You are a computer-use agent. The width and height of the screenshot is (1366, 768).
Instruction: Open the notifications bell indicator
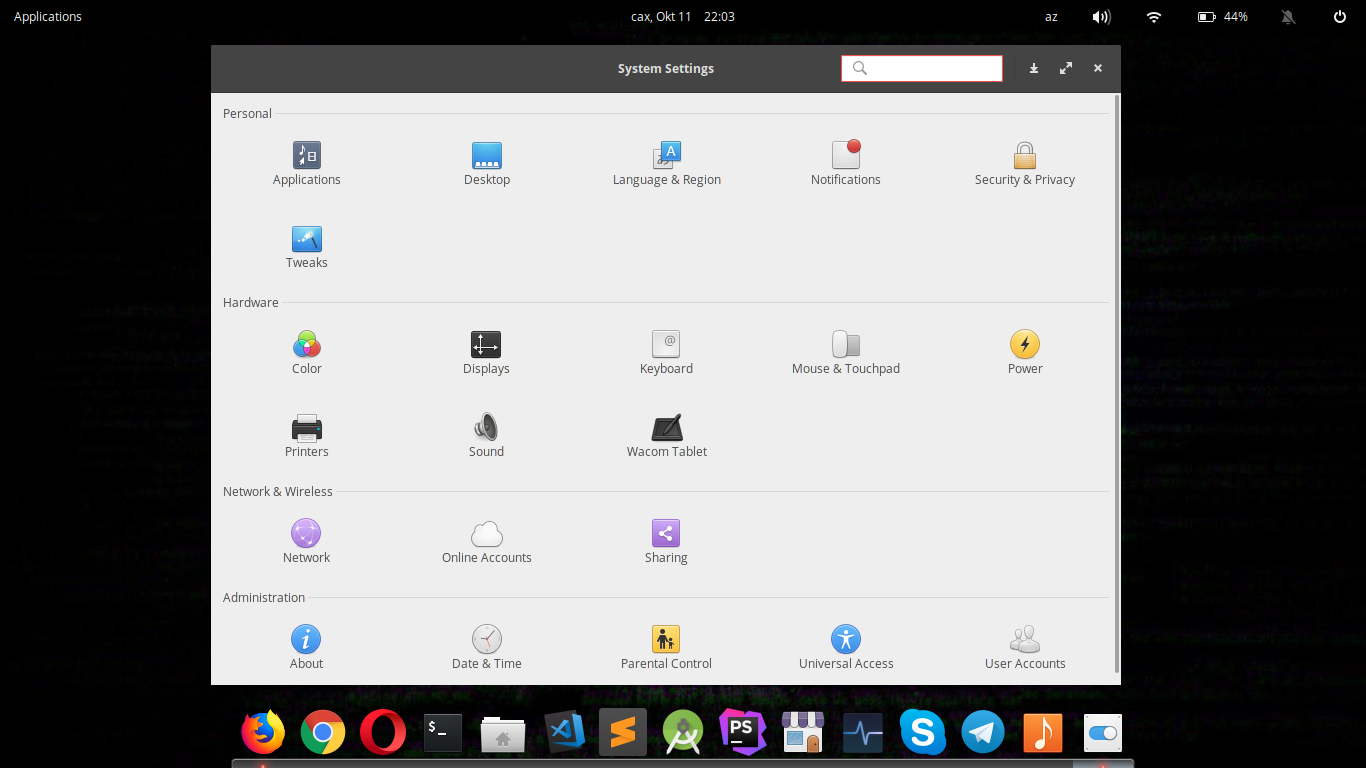click(1289, 16)
